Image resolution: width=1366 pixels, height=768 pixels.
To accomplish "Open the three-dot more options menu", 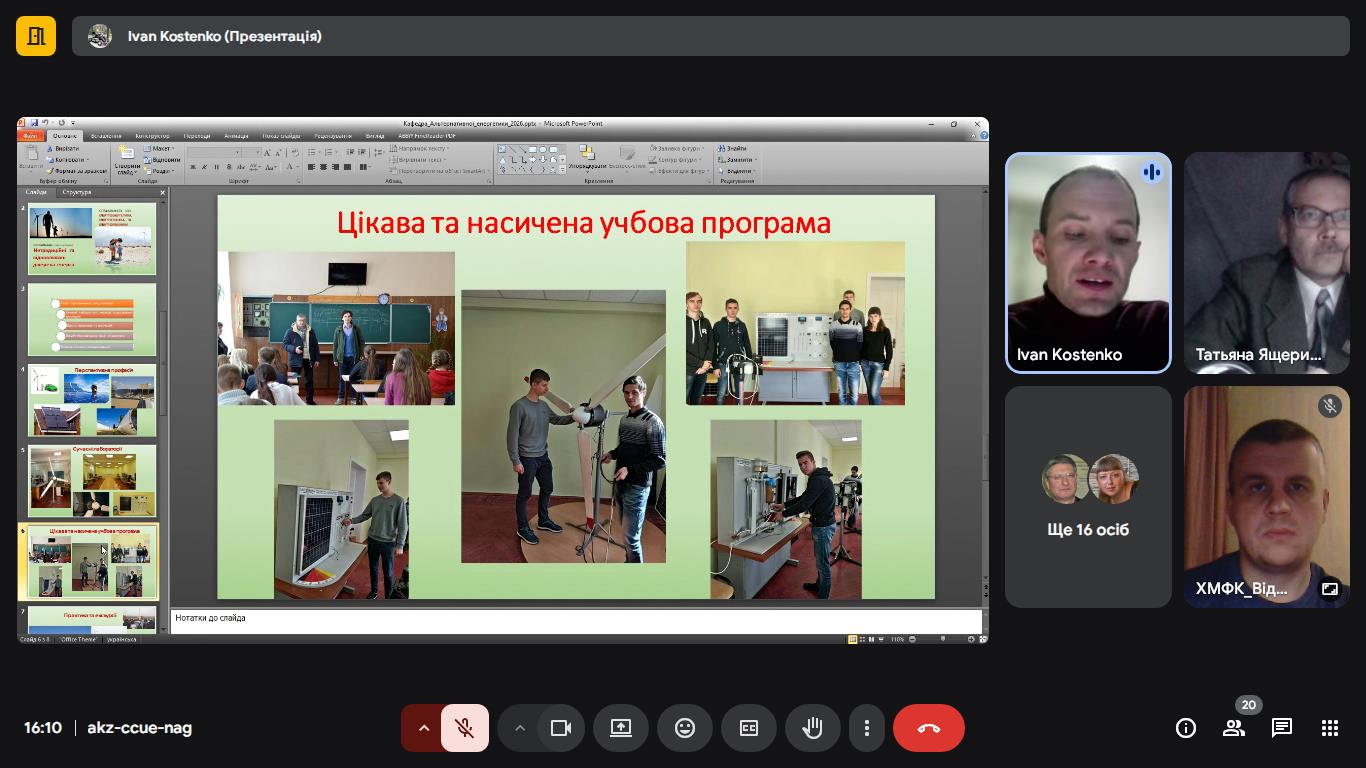I will pos(867,728).
